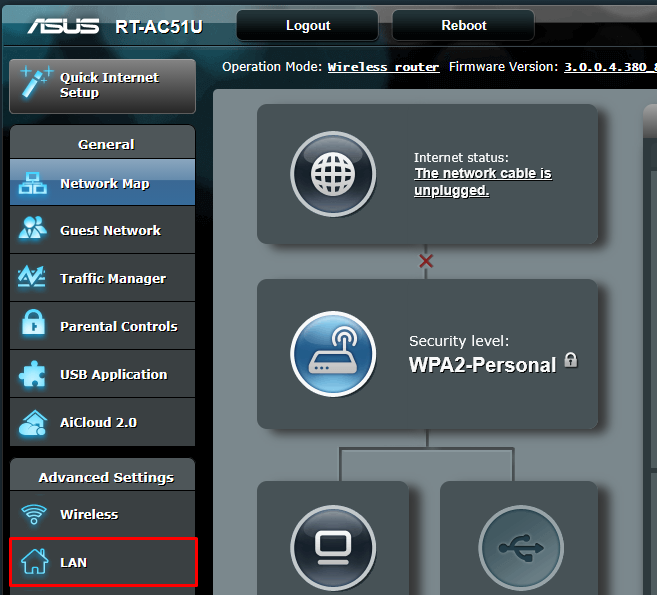Click the 'Security level:' label
The width and height of the screenshot is (657, 595).
click(x=459, y=341)
